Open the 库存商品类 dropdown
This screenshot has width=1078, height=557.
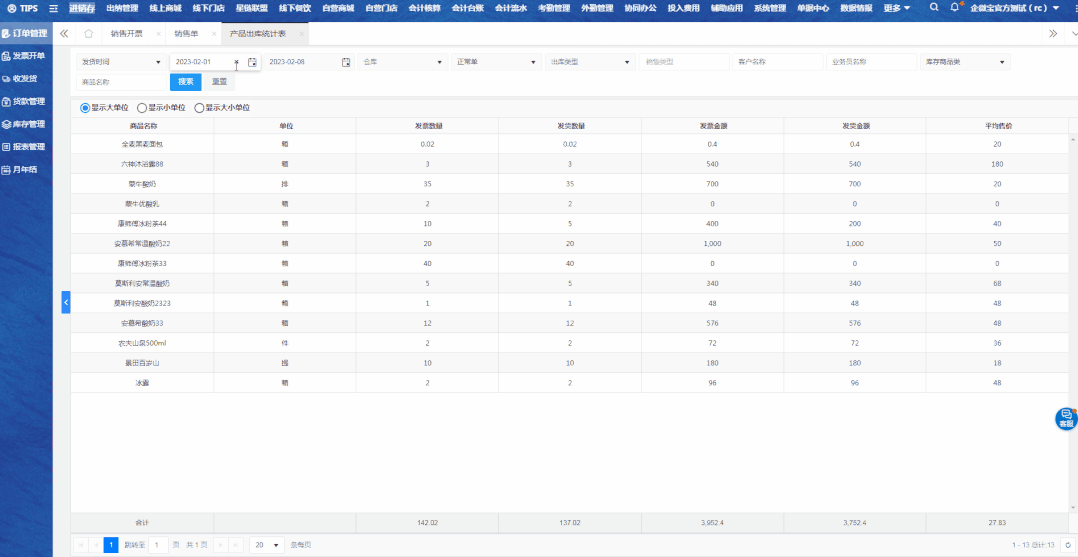click(964, 62)
